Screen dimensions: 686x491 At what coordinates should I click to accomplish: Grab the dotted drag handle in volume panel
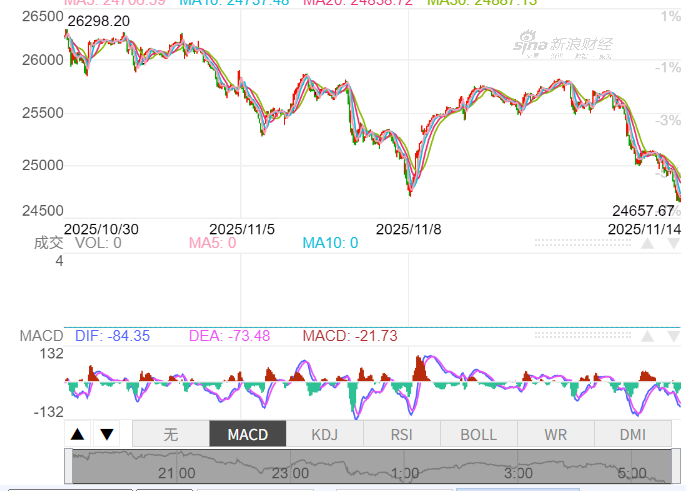[583, 243]
